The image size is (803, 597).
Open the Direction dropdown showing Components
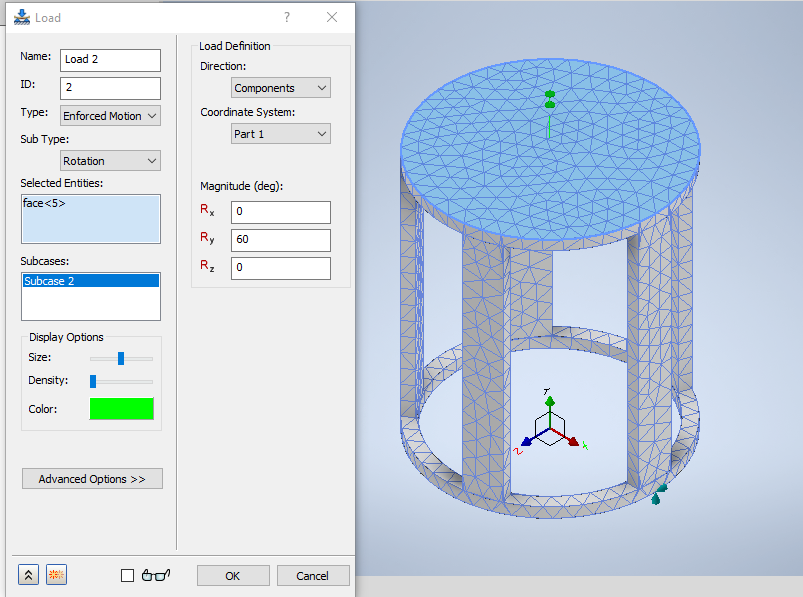click(280, 87)
